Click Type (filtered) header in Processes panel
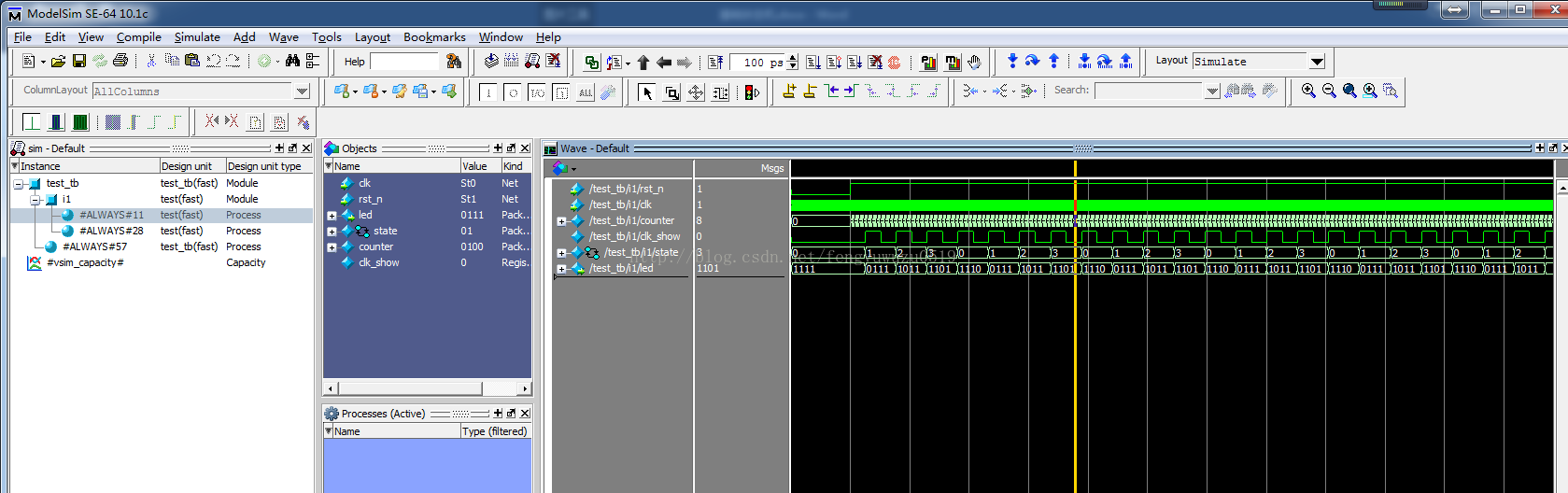This screenshot has width=1568, height=493. pyautogui.click(x=495, y=431)
